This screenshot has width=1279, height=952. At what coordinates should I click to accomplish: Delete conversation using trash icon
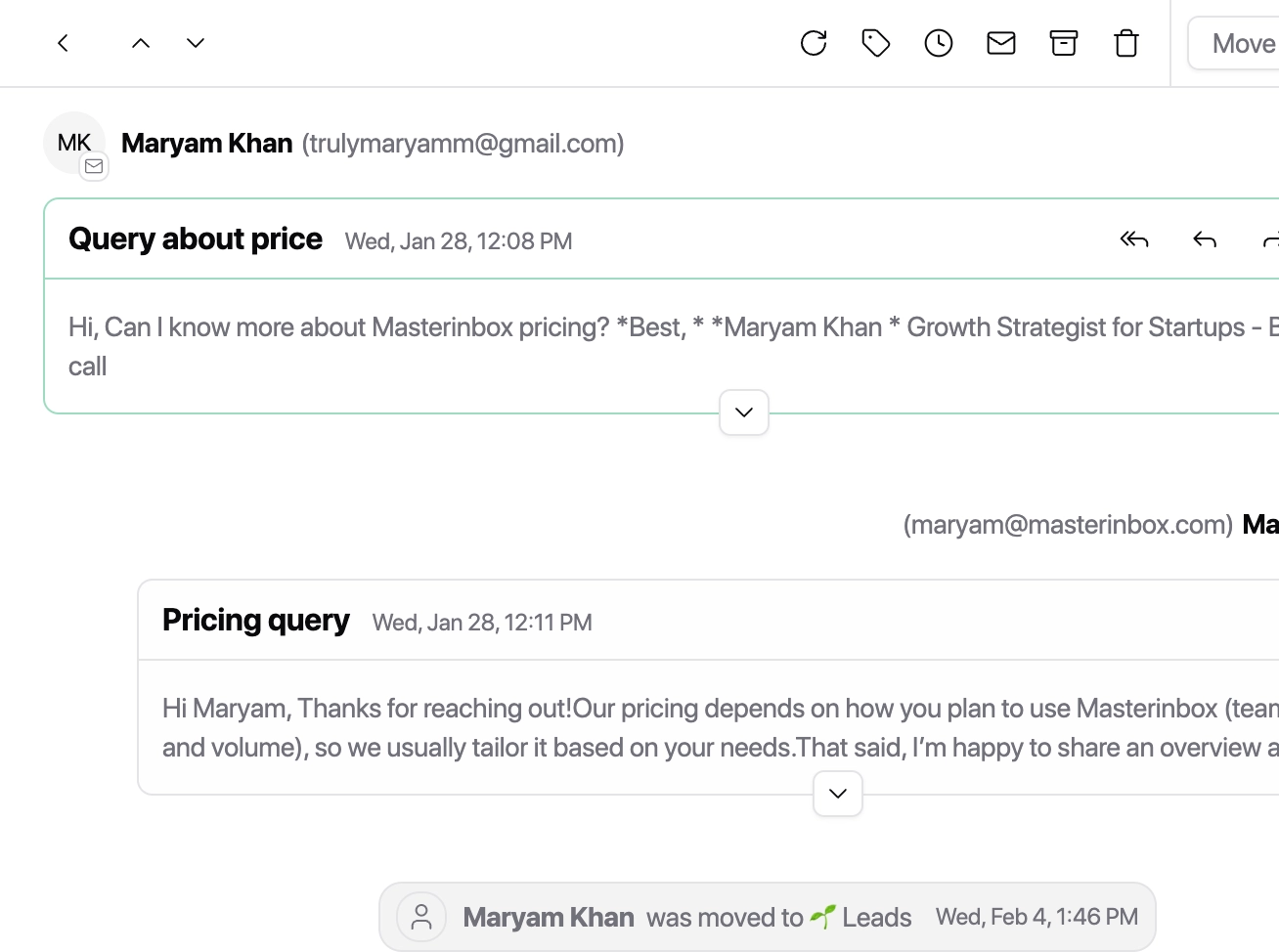point(1126,43)
